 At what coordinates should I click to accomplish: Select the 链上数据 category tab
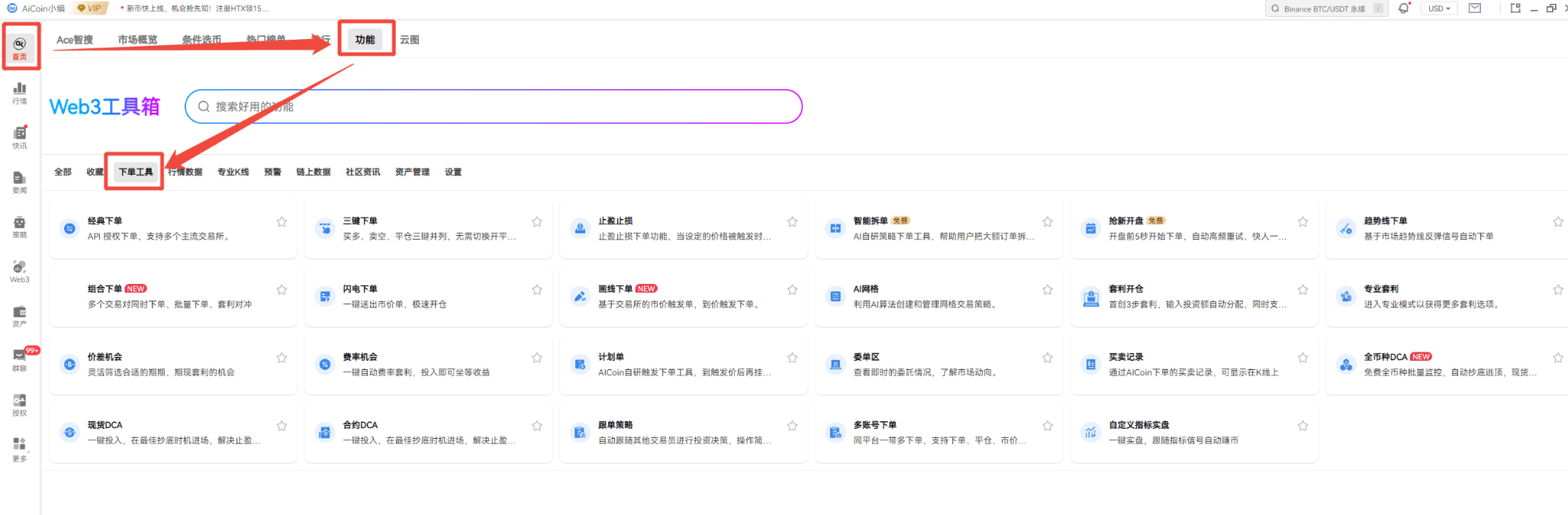(314, 172)
